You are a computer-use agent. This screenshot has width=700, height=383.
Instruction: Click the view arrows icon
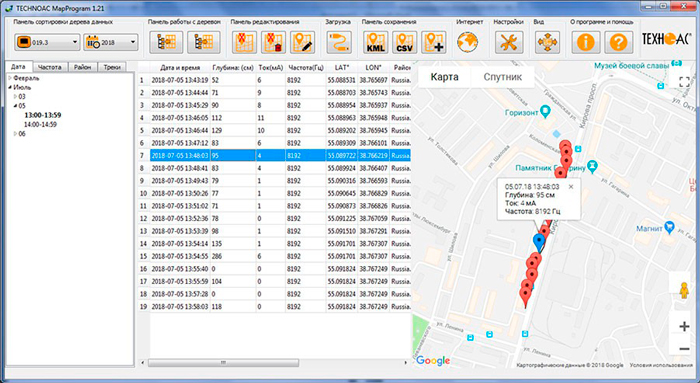(x=547, y=42)
